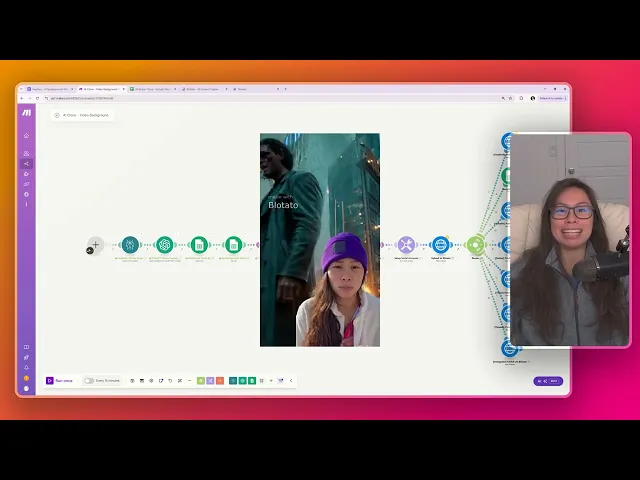Open the help book icon in sidebar
Image resolution: width=640 pixels, height=480 pixels.
point(27,347)
